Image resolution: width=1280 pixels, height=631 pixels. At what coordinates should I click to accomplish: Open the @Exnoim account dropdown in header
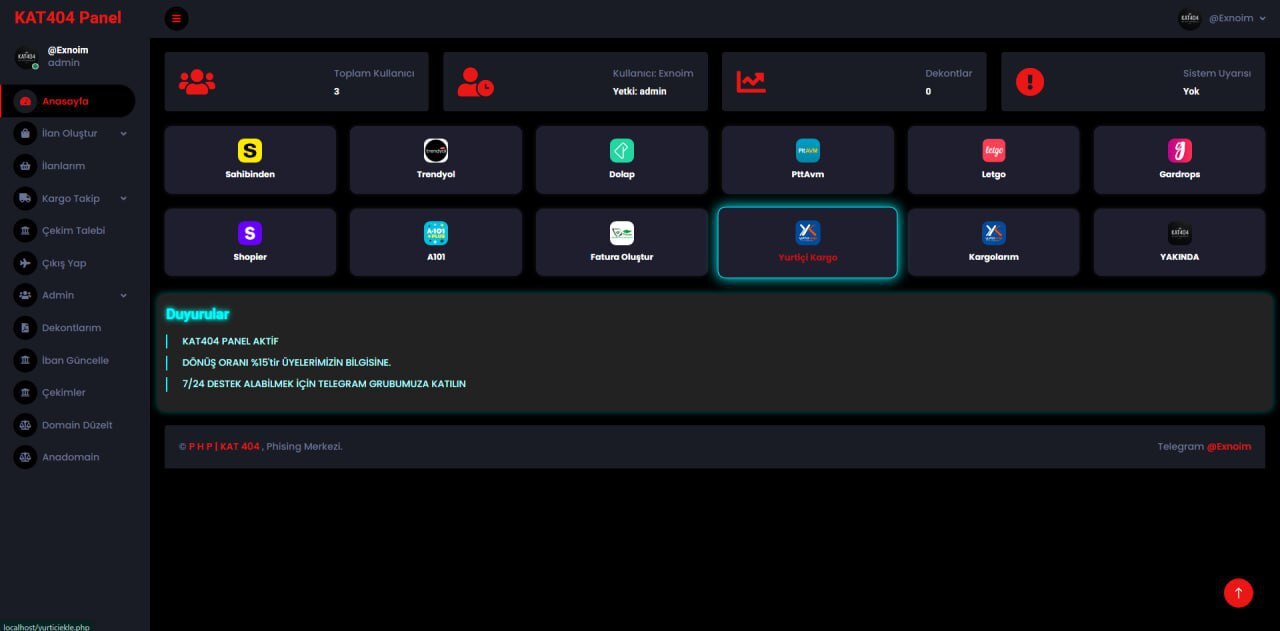1223,18
